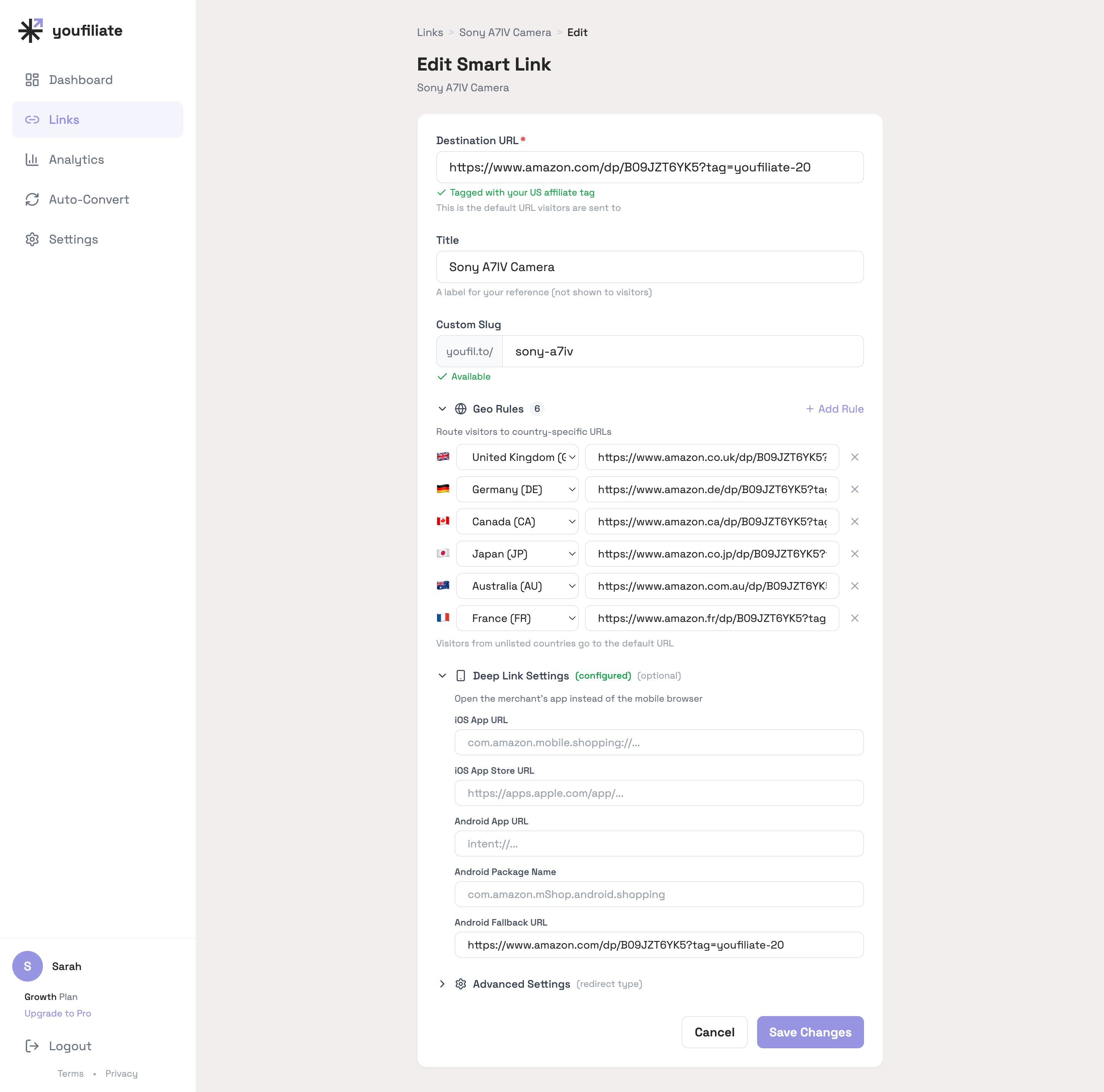Focus the iOS App URL field
Screen dimensions: 1104x1092
coord(659,742)
